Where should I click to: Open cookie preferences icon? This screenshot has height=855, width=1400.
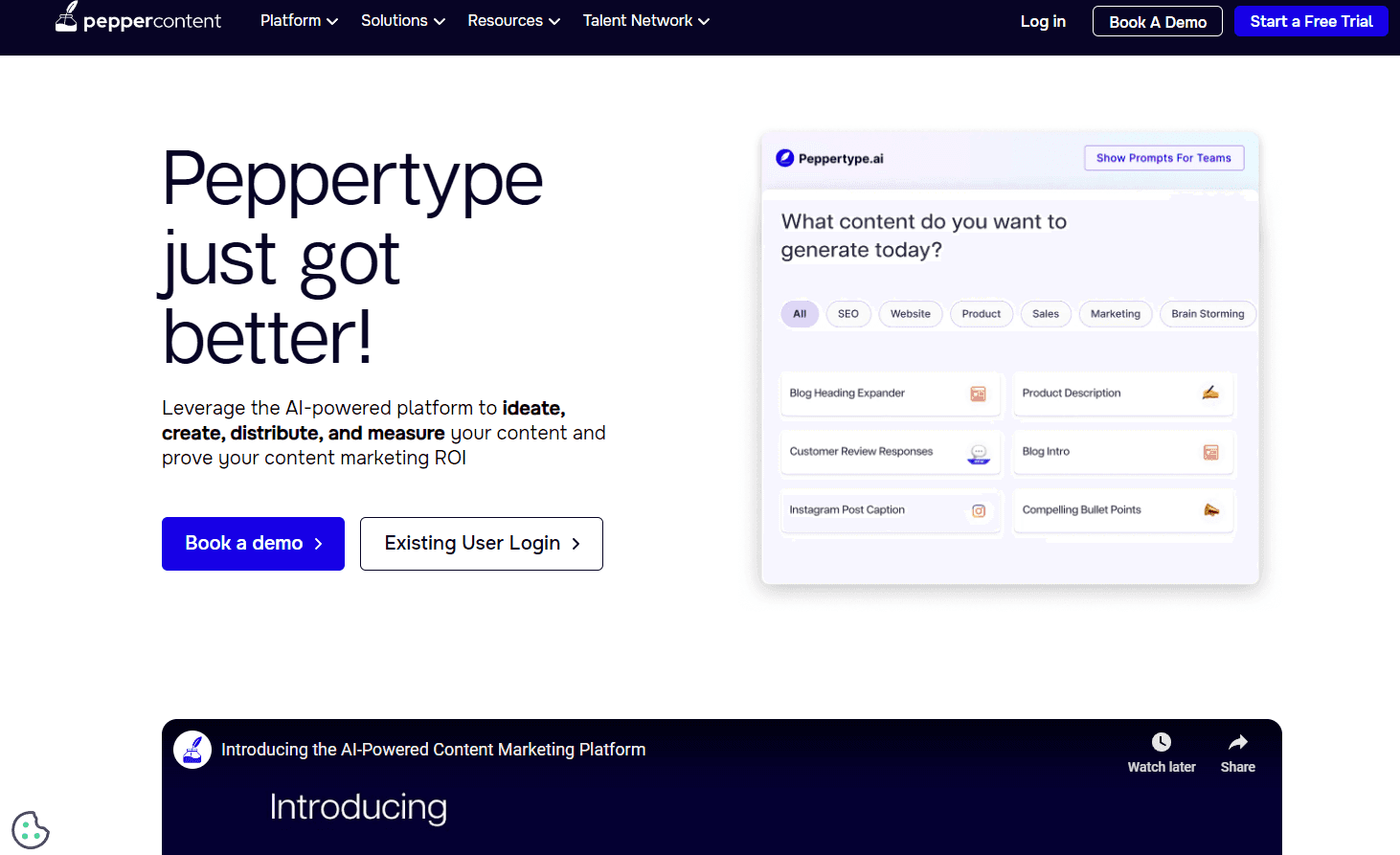[31, 830]
